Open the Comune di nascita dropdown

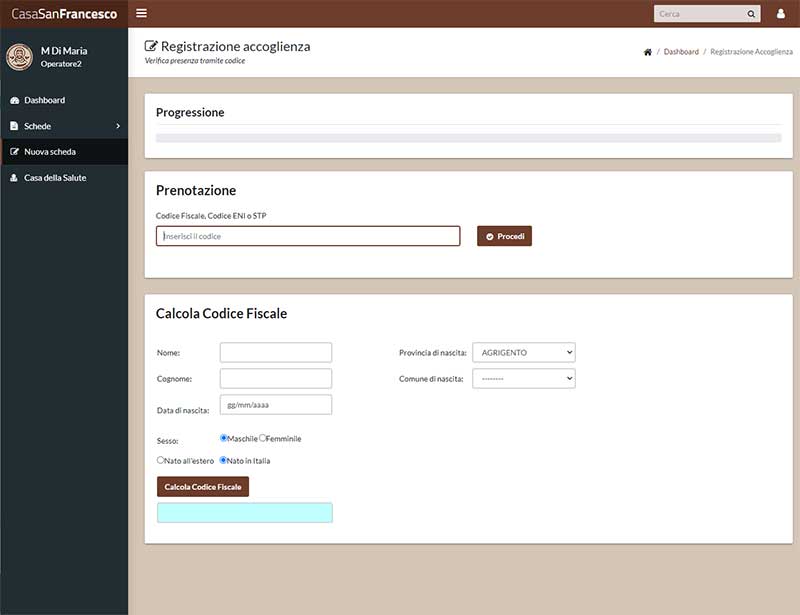click(524, 378)
